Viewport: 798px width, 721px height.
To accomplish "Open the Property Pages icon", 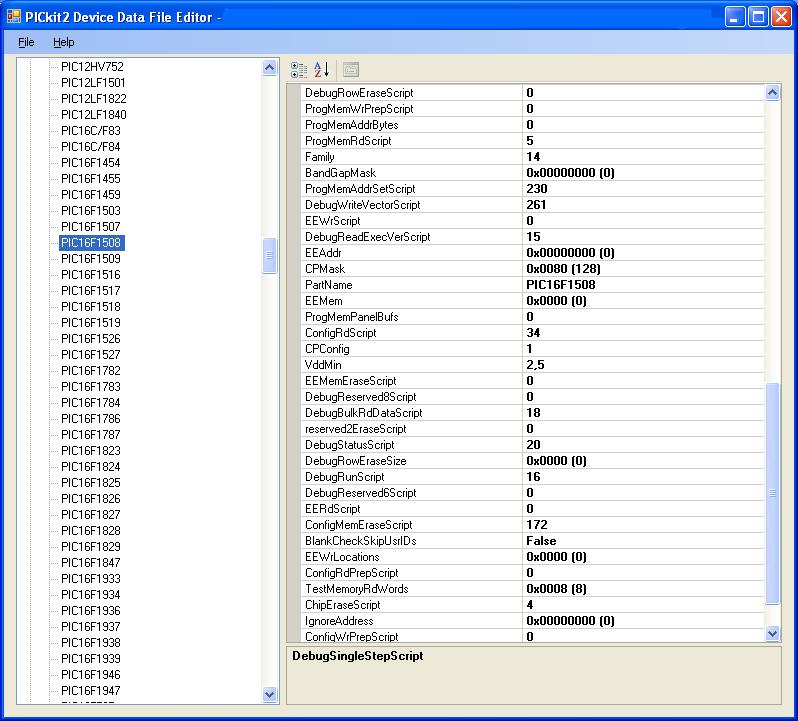I will pyautogui.click(x=351, y=70).
